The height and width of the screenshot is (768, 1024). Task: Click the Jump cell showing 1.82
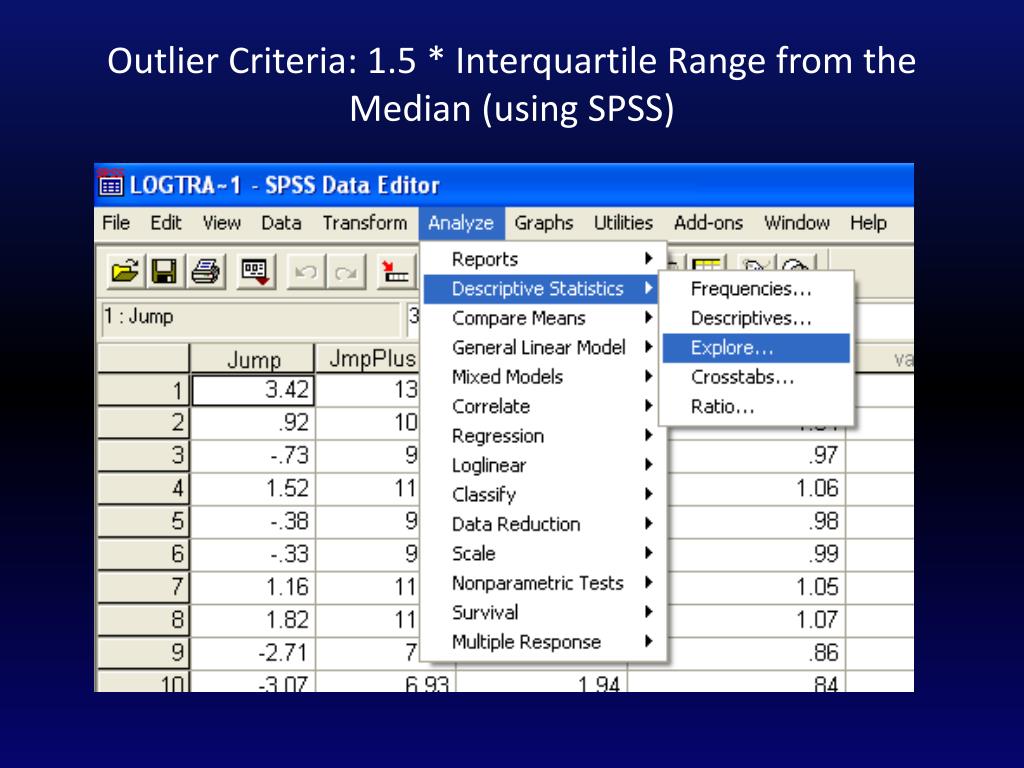[253, 620]
